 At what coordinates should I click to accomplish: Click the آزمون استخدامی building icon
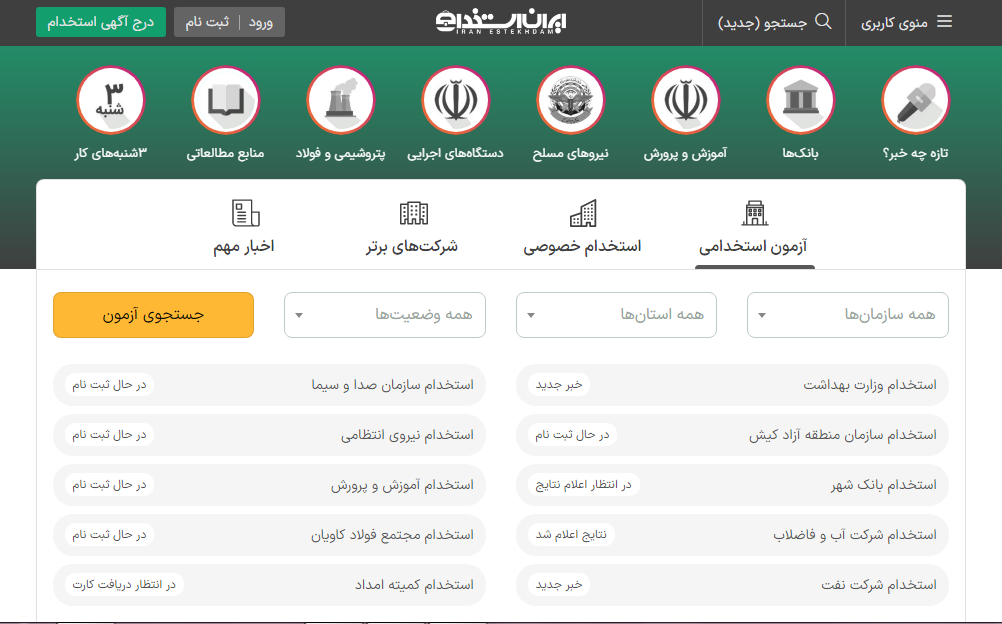(755, 213)
